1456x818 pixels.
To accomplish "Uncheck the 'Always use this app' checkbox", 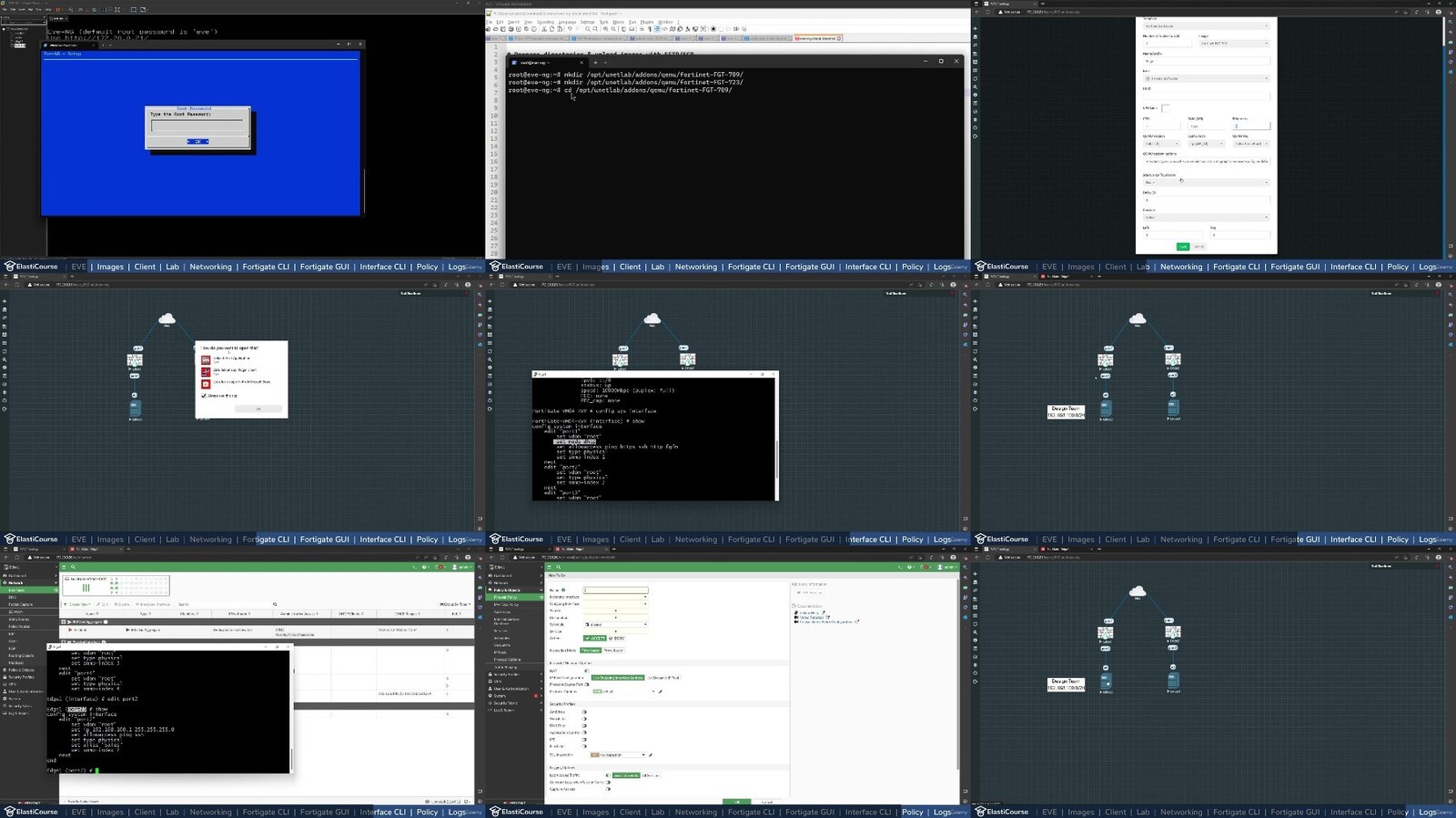I will tap(204, 396).
